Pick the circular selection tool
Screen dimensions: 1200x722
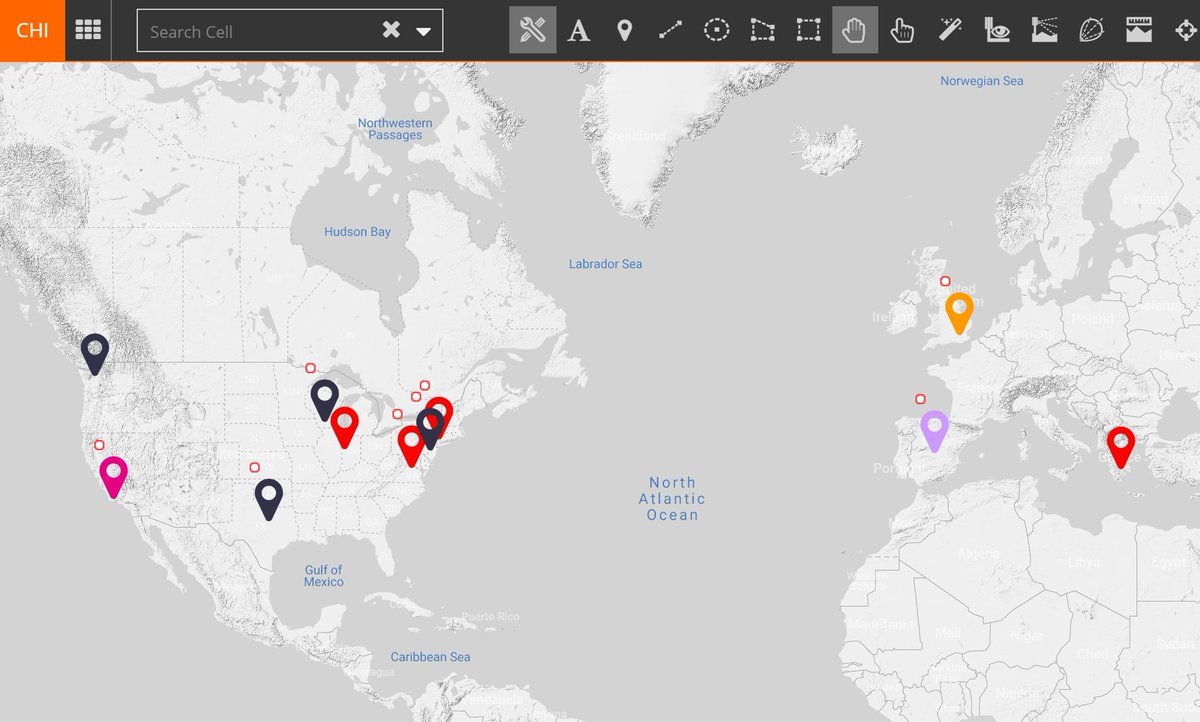point(716,30)
